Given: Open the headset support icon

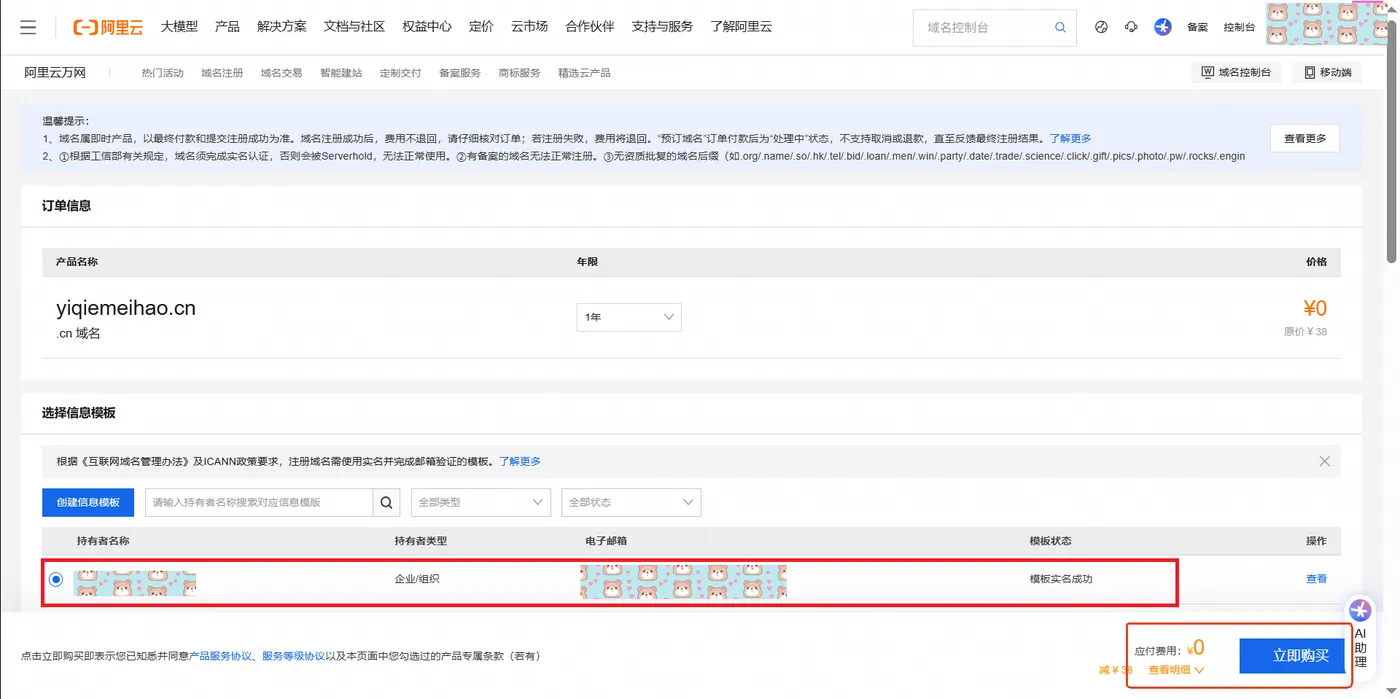Looking at the screenshot, I should coord(1131,27).
